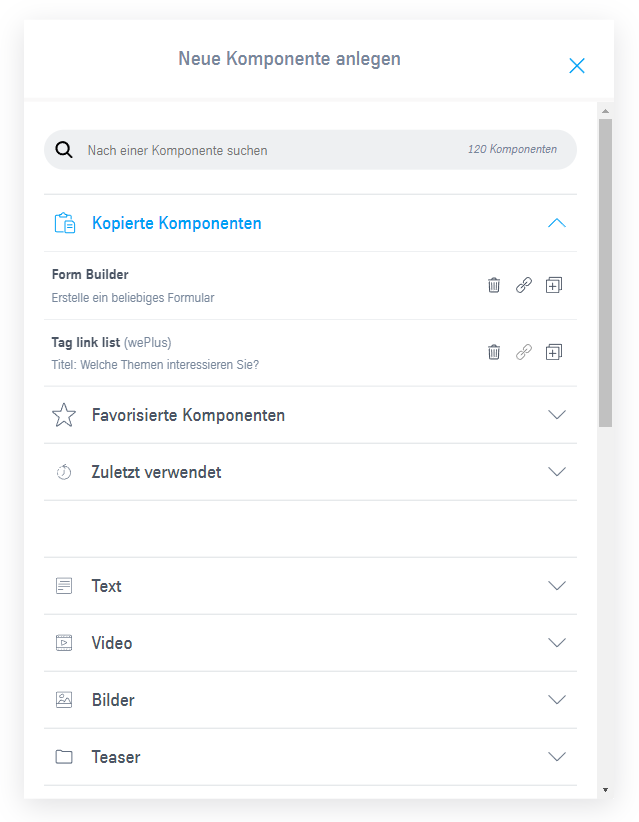The height and width of the screenshot is (822, 639).
Task: Collapse the Kopierte Komponenten section
Action: (x=557, y=223)
